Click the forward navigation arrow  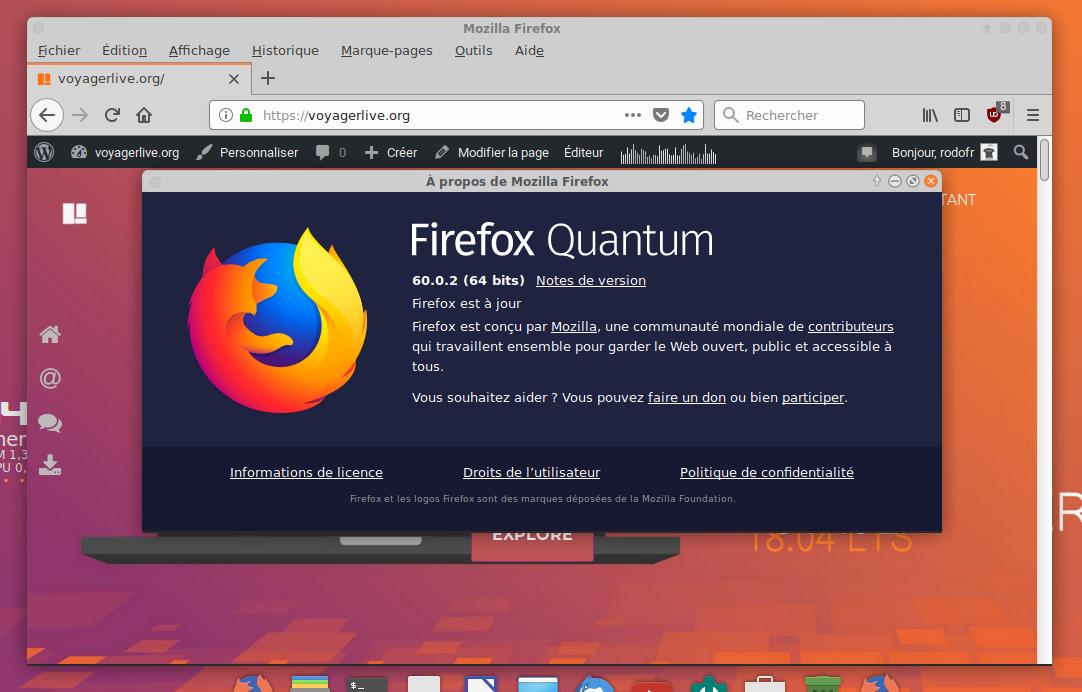[x=80, y=115]
